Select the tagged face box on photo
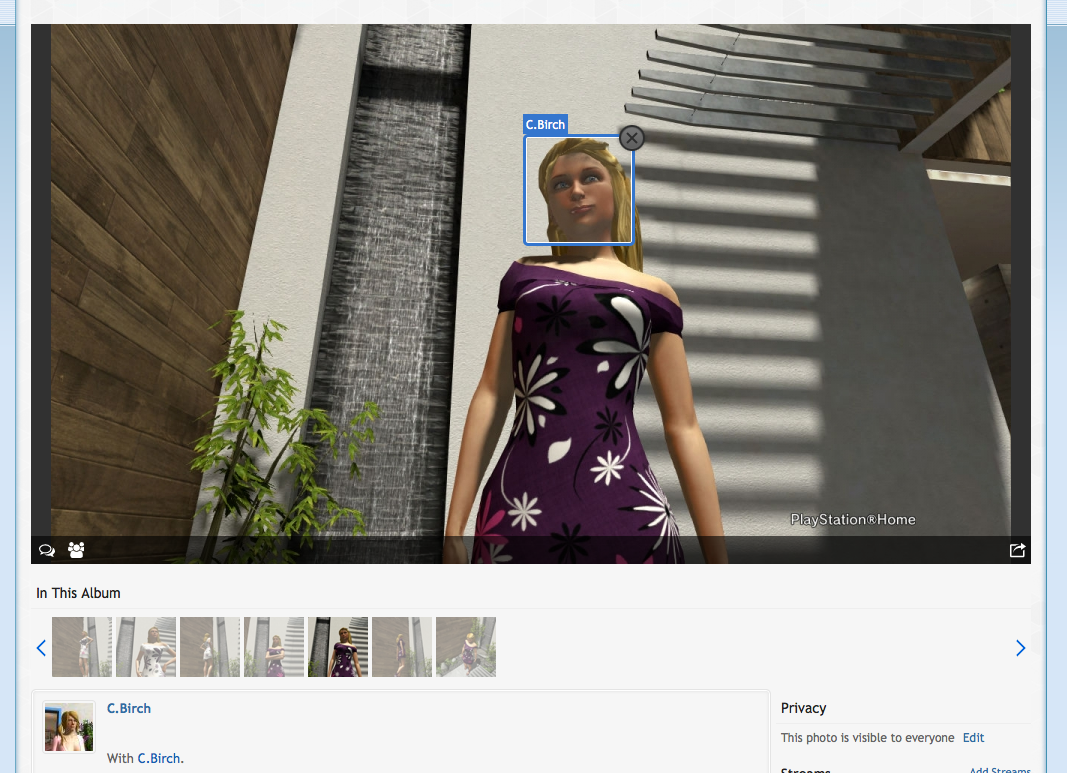Image resolution: width=1067 pixels, height=773 pixels. coord(578,190)
